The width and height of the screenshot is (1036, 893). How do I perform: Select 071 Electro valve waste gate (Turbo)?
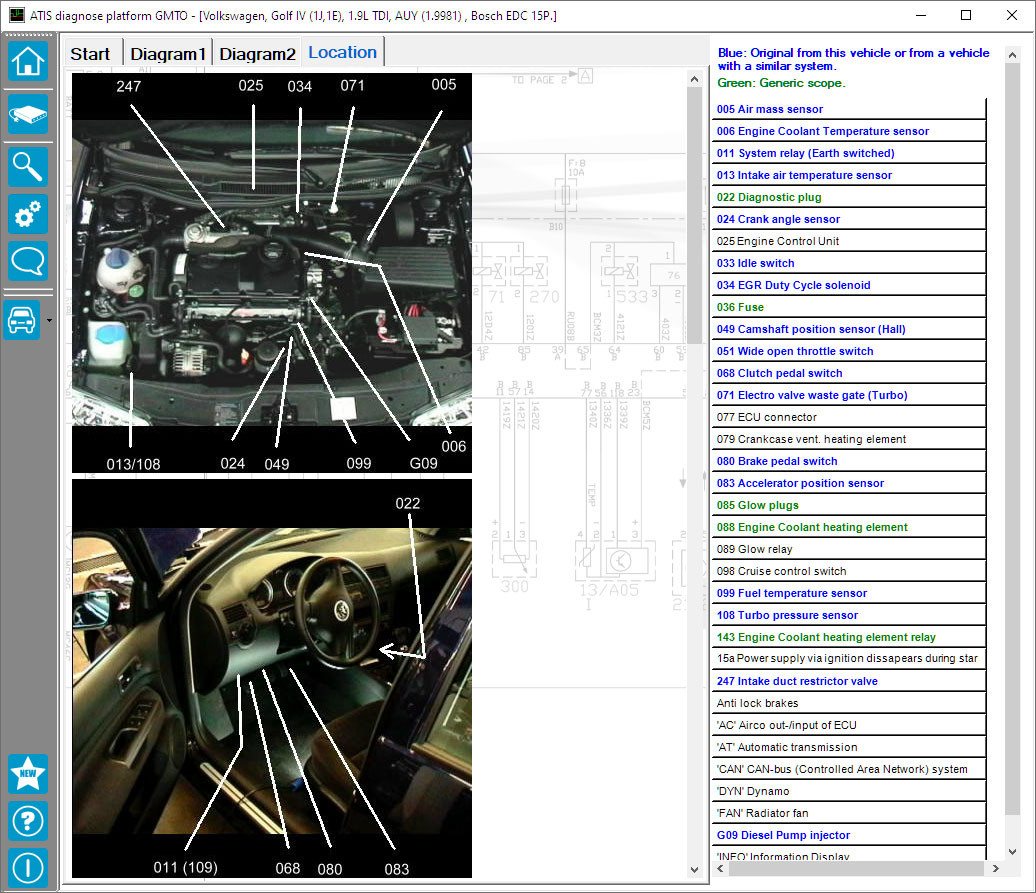(848, 395)
